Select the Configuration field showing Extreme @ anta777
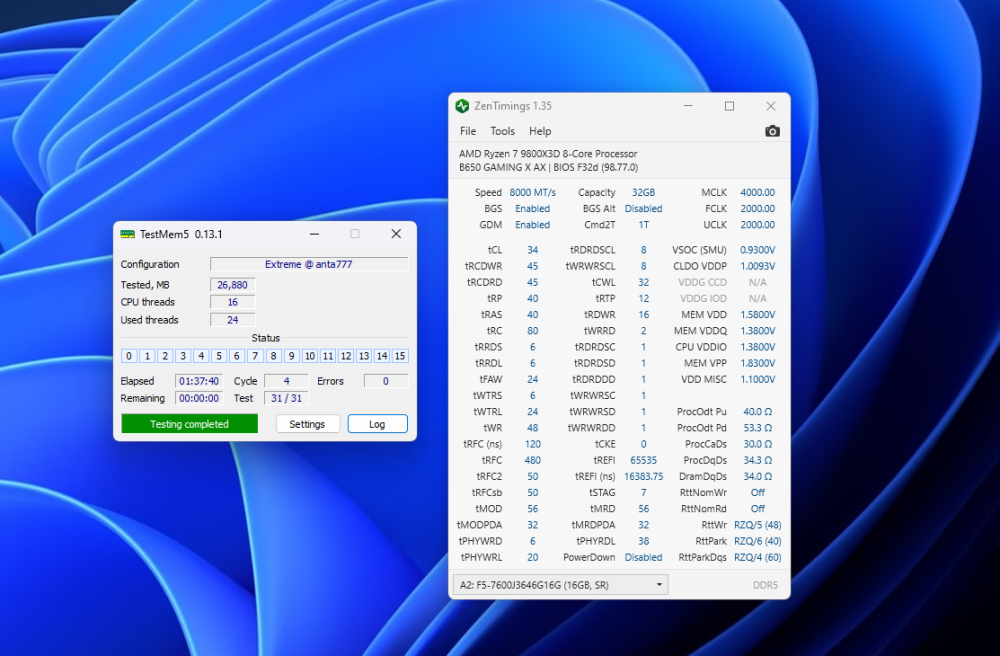The image size is (1000, 656). click(x=307, y=263)
